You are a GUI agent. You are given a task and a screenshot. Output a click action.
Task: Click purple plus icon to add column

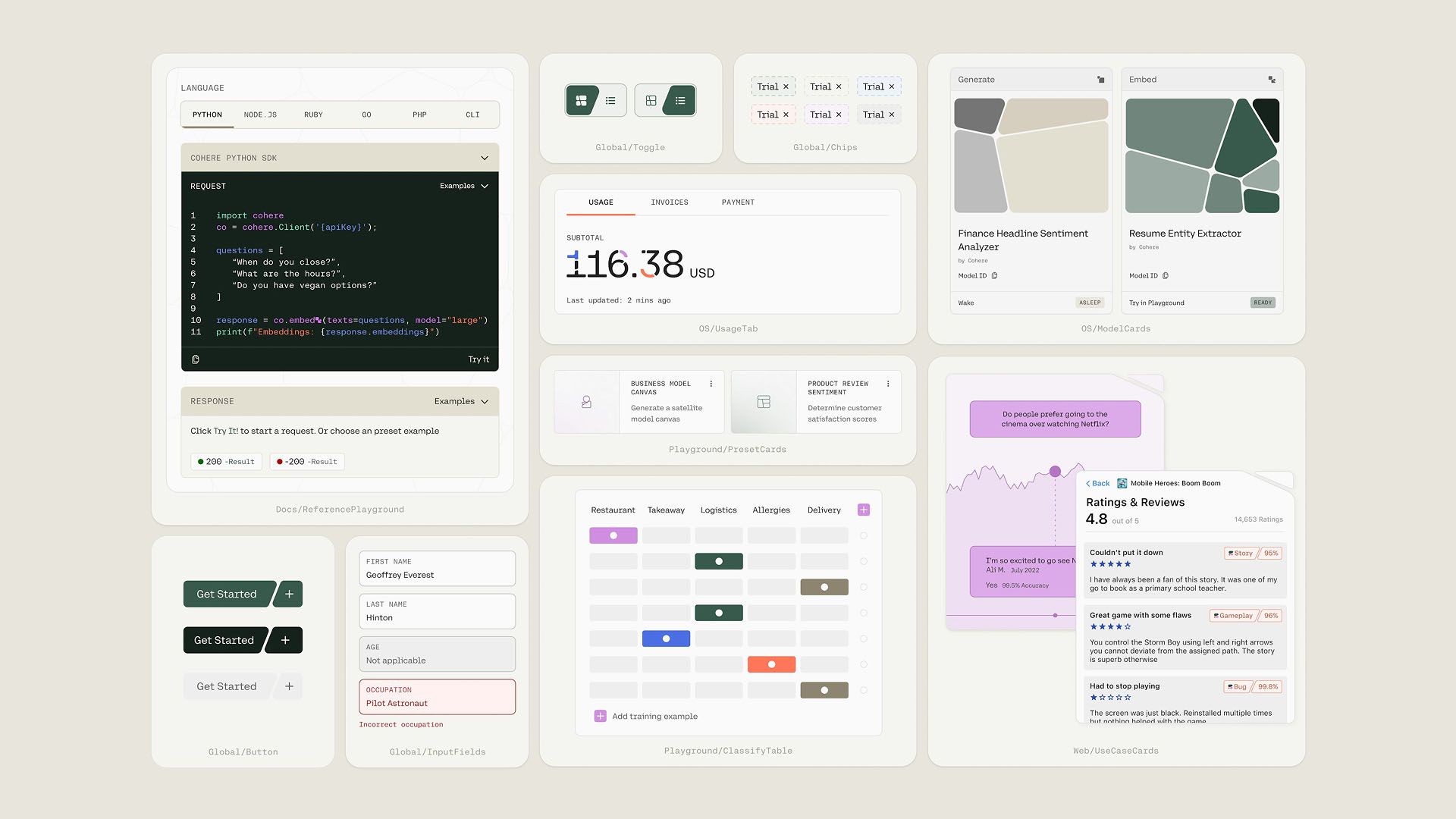pyautogui.click(x=864, y=510)
